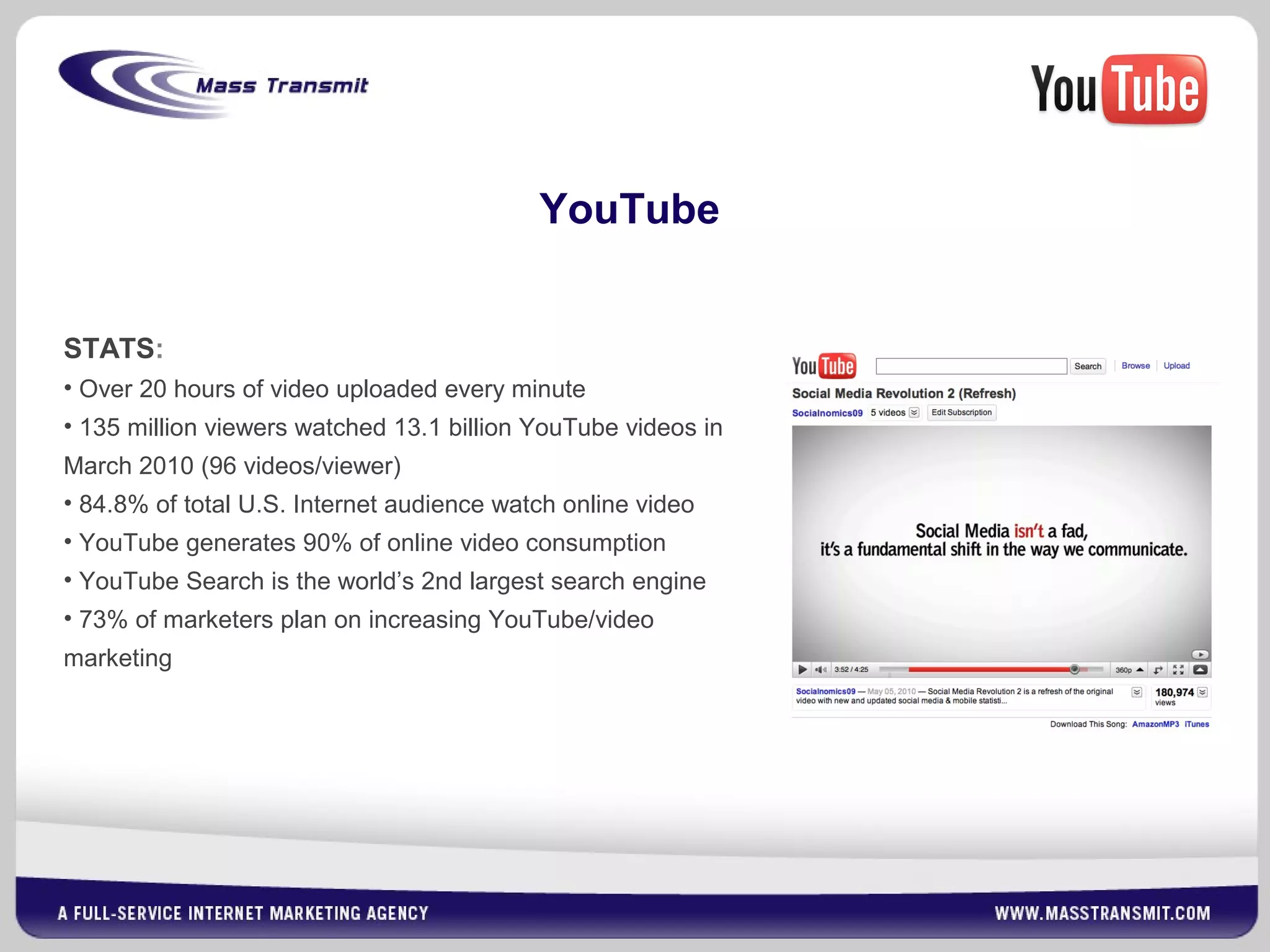Click the 'Social Media Revolution 2 (Refresh)' title
The height and width of the screenshot is (952, 1270).
click(x=904, y=394)
